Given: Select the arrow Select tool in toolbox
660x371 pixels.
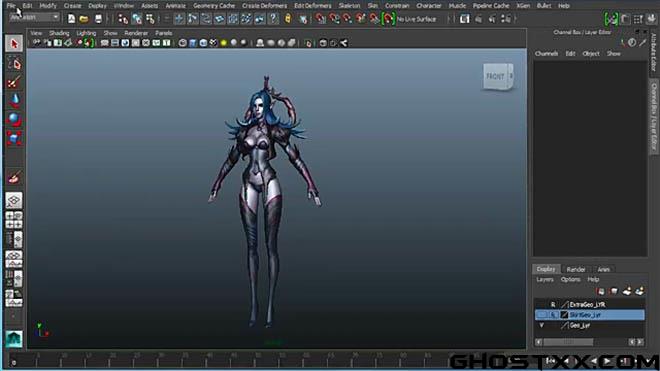Looking at the screenshot, I should coord(14,43).
